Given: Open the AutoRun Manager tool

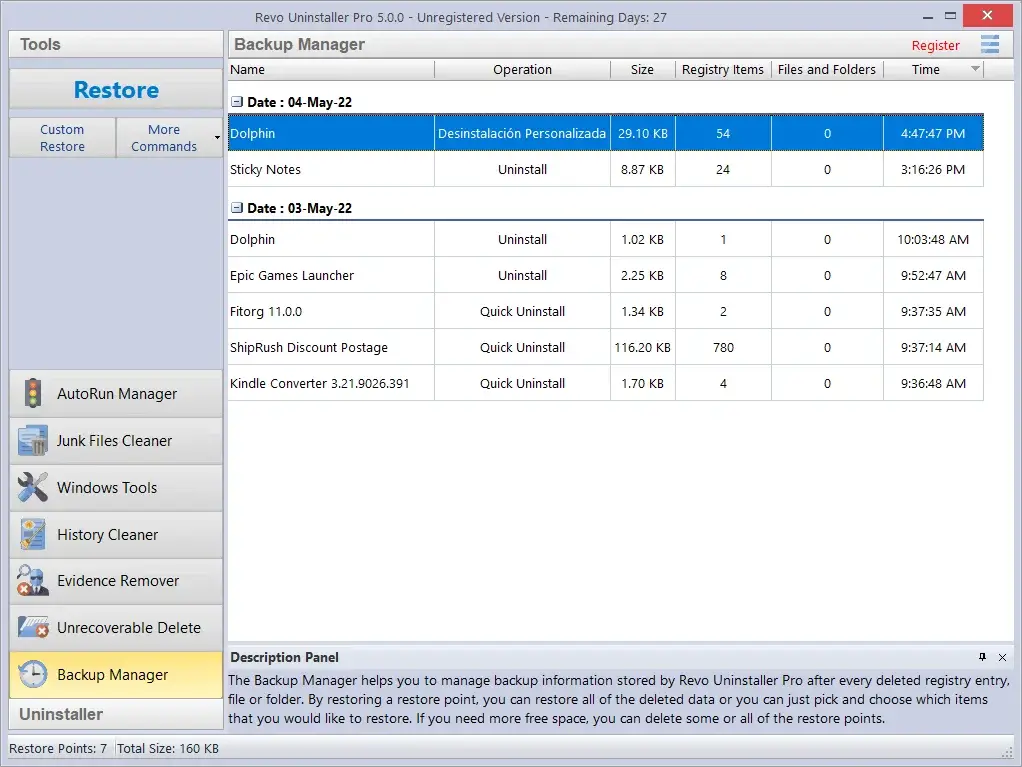Looking at the screenshot, I should coord(115,394).
